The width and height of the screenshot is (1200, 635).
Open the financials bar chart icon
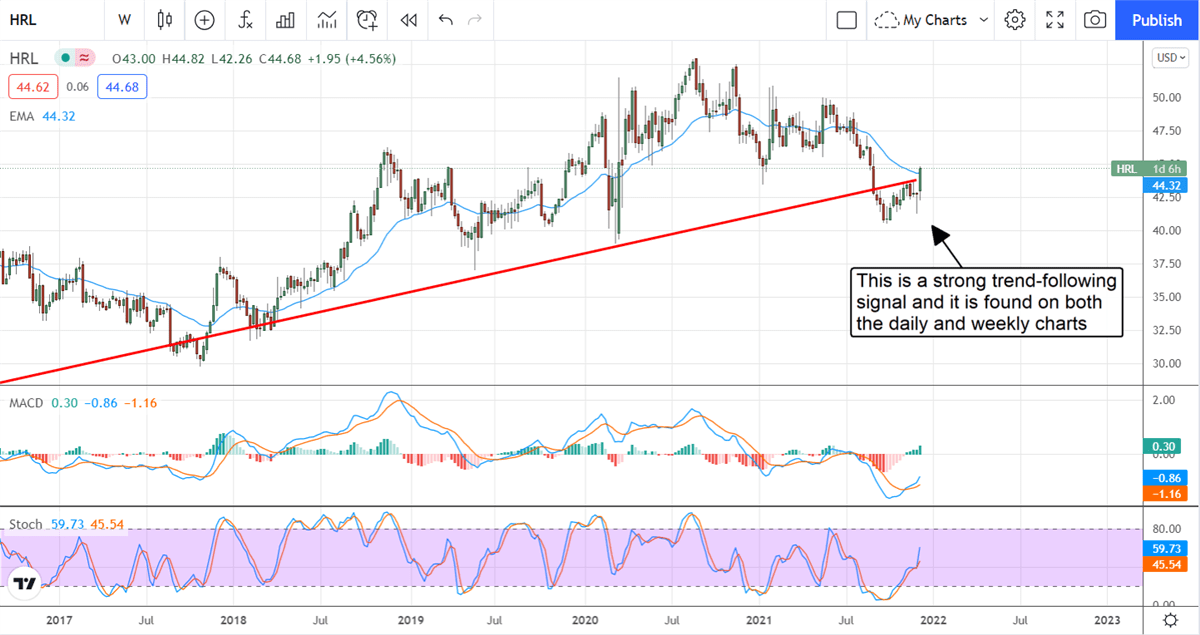286,19
